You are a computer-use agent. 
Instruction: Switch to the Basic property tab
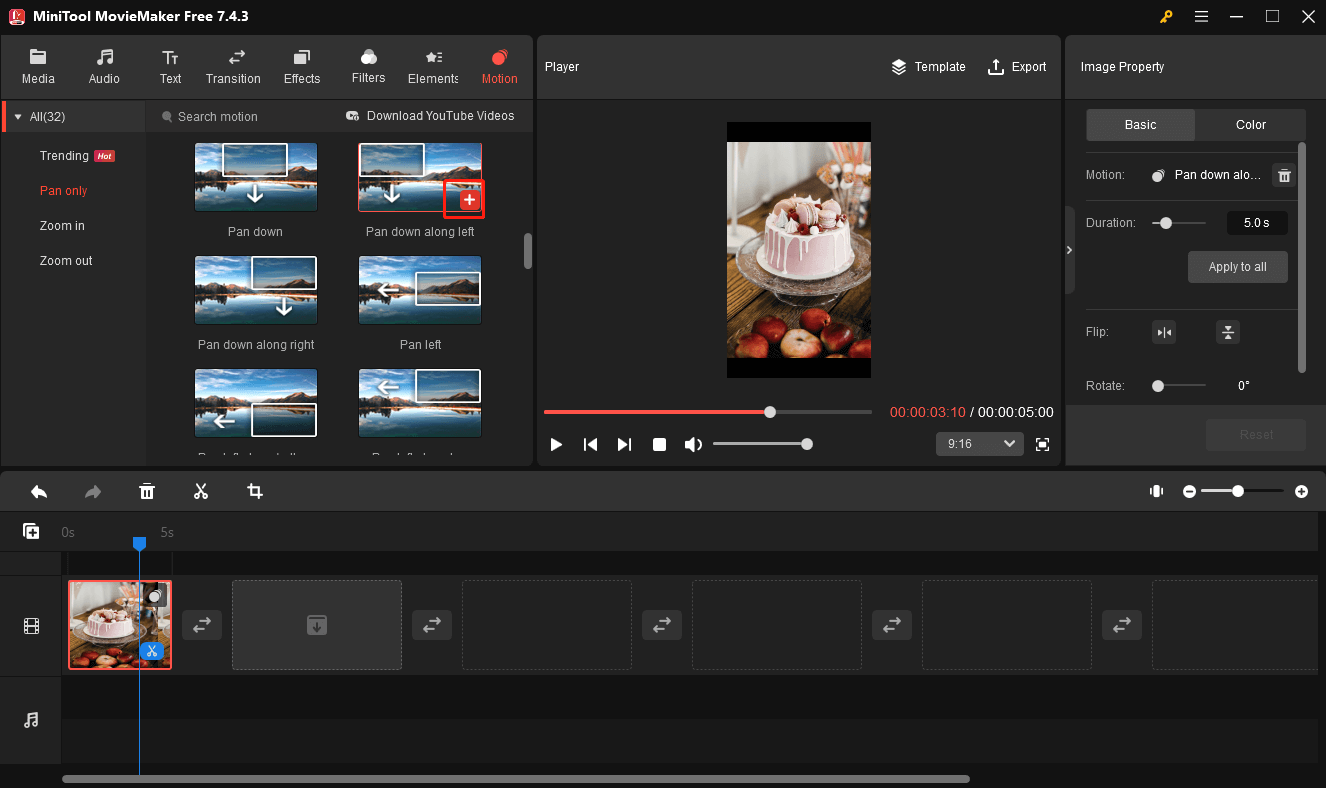[x=1140, y=125]
